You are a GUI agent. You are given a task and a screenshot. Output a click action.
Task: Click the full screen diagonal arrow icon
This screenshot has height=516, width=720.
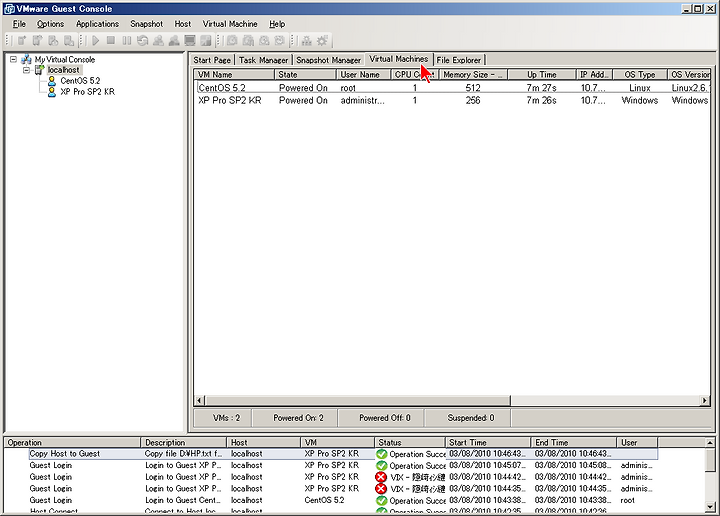tap(206, 40)
